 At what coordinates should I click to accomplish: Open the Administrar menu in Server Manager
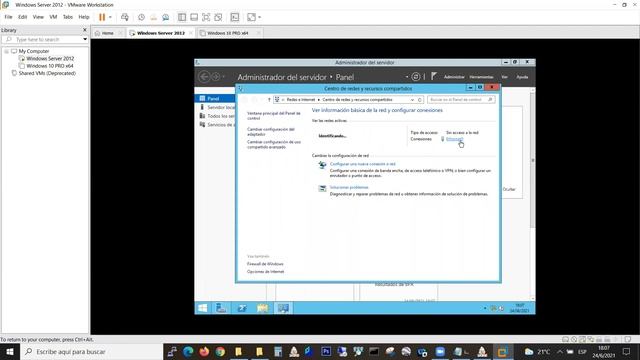pos(454,77)
